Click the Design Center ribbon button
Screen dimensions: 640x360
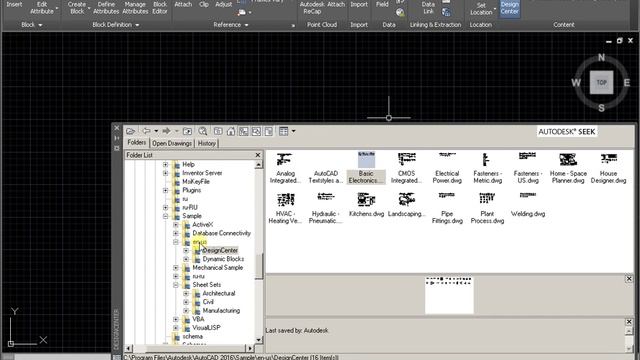click(x=510, y=8)
